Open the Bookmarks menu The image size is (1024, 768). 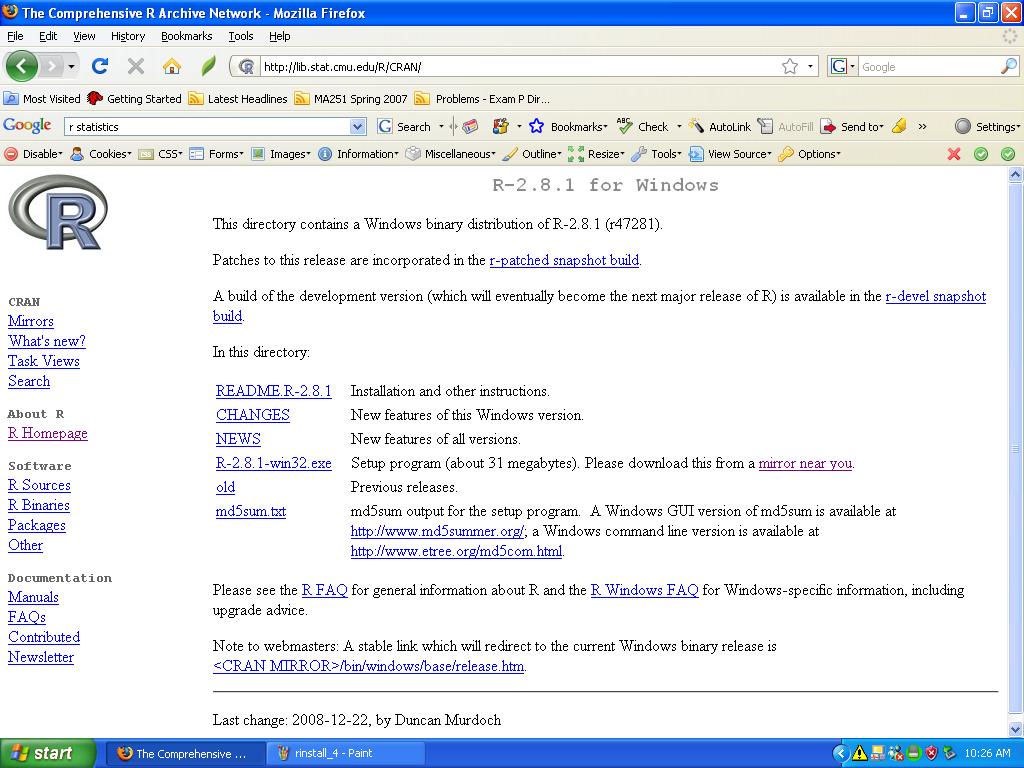point(186,36)
